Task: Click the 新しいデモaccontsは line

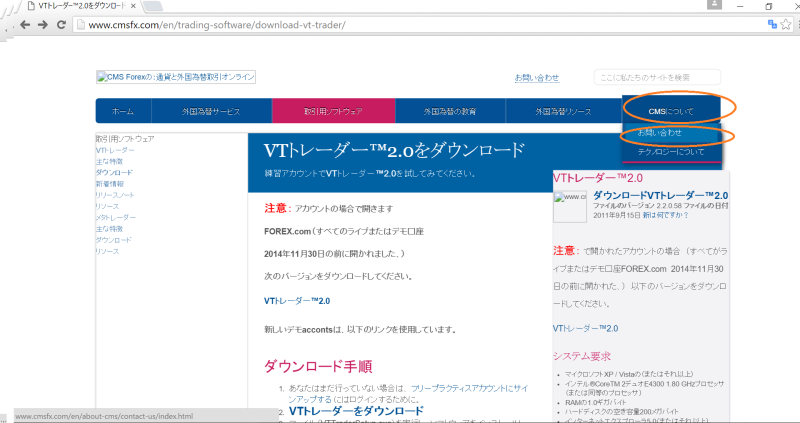Action: tap(360, 330)
